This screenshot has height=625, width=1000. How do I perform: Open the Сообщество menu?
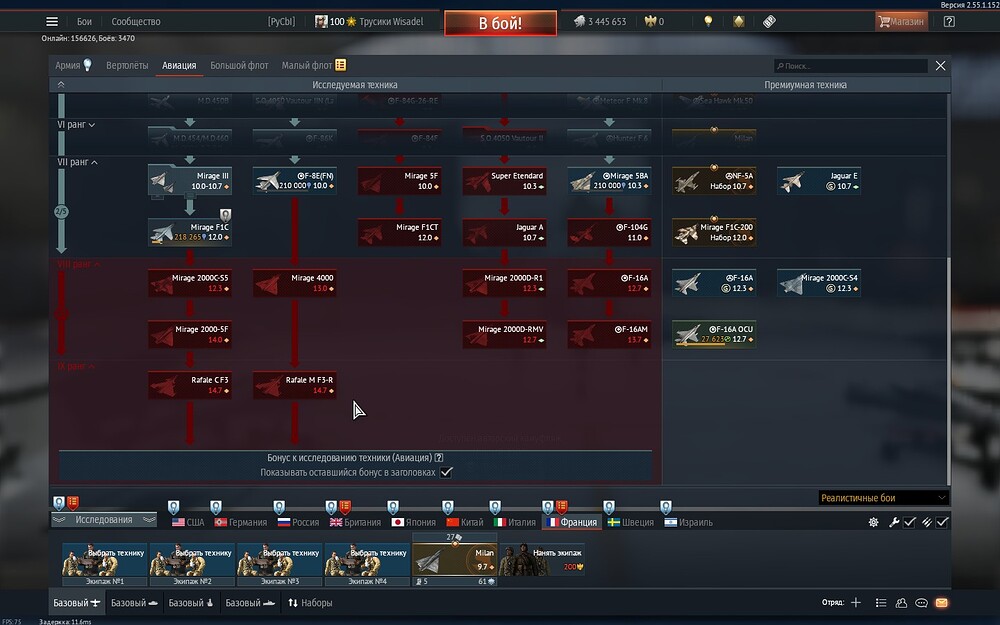[136, 22]
